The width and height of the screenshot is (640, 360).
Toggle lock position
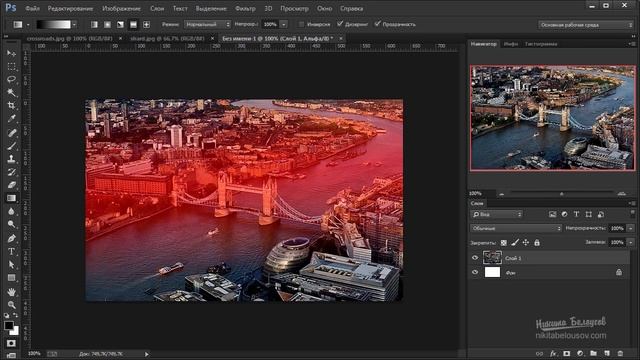click(x=526, y=243)
